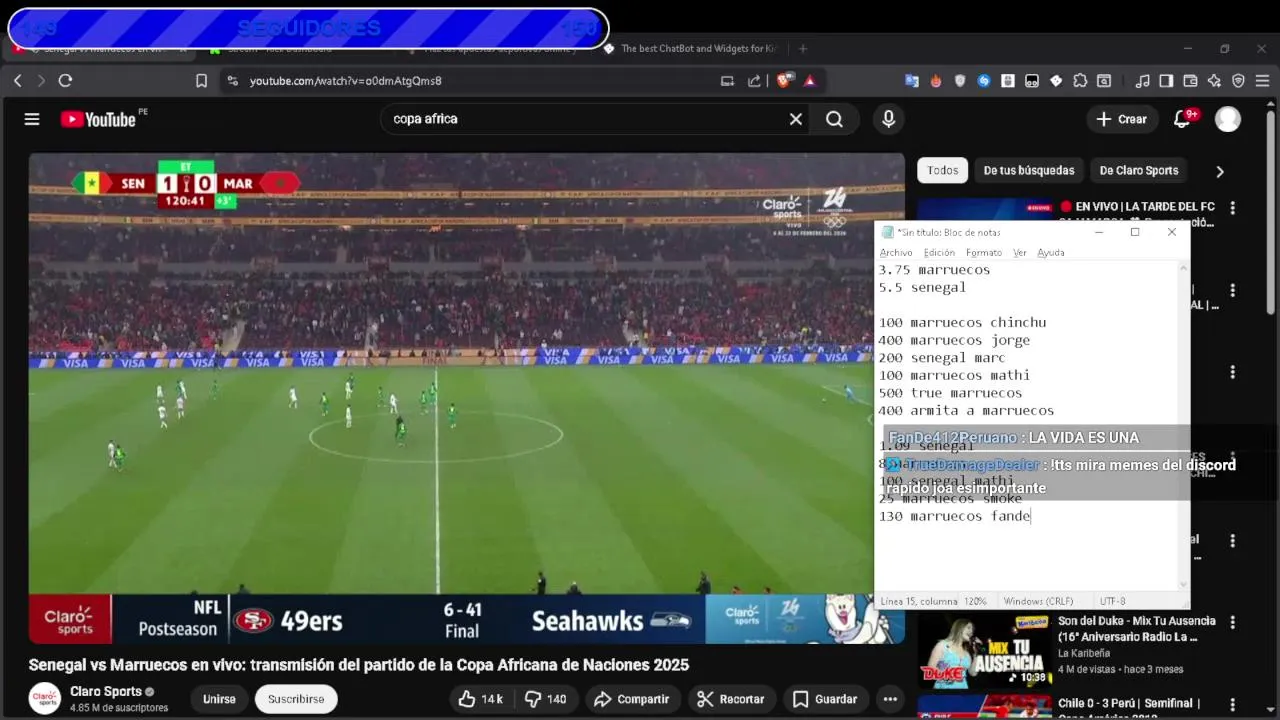
Task: Open the YouTube account avatar
Action: point(1228,119)
